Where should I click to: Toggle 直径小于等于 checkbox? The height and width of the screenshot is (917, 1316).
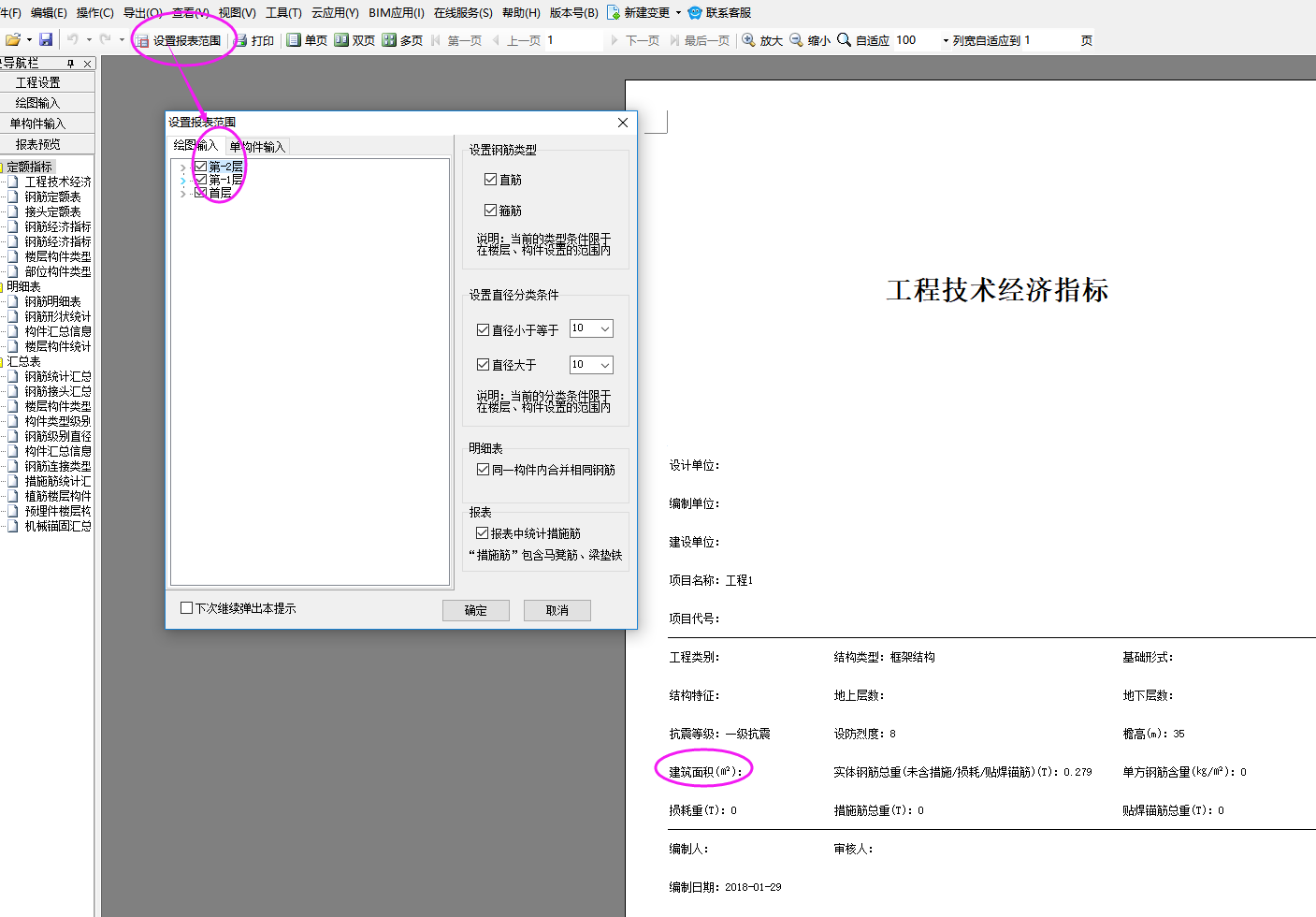pyautogui.click(x=483, y=329)
